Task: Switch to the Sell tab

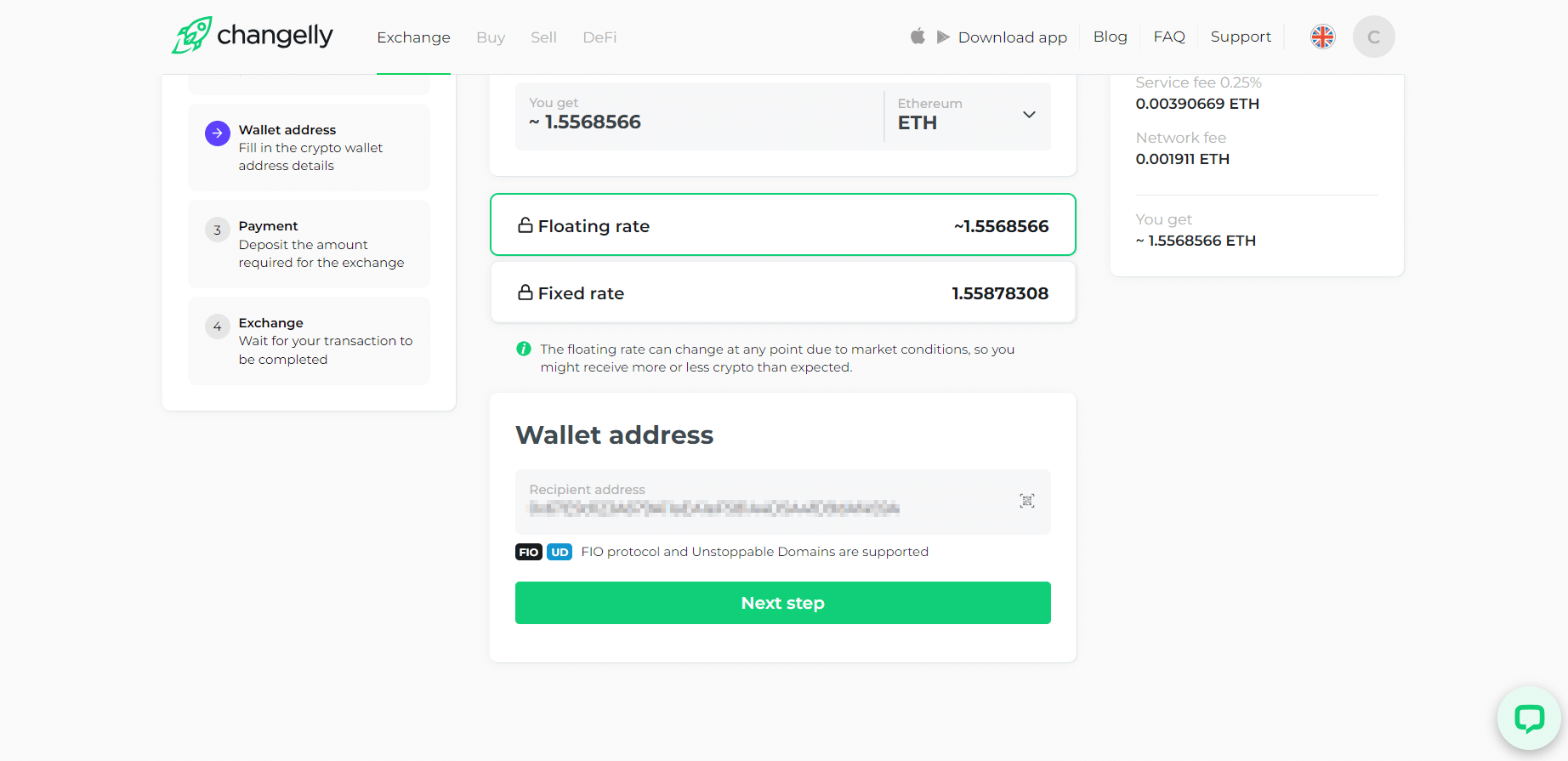Action: (x=543, y=37)
